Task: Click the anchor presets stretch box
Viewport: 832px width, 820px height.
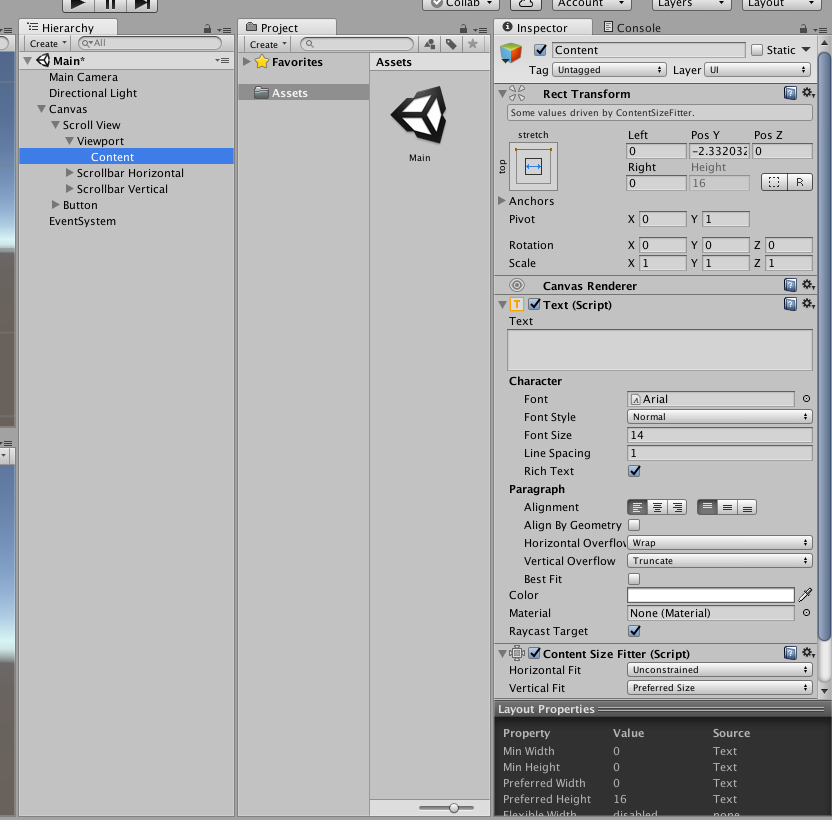Action: [x=533, y=166]
